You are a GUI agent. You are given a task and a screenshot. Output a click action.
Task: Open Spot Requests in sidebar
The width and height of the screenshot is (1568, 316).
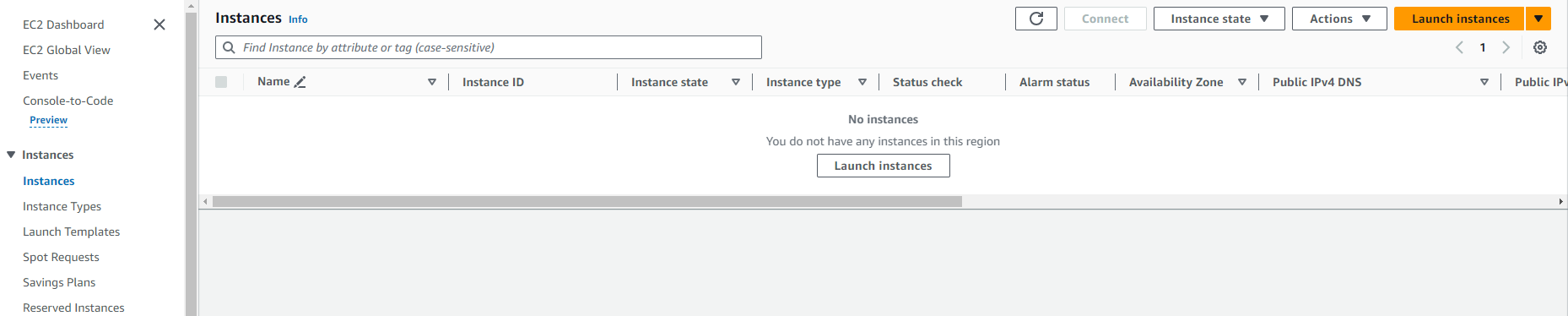click(x=61, y=257)
